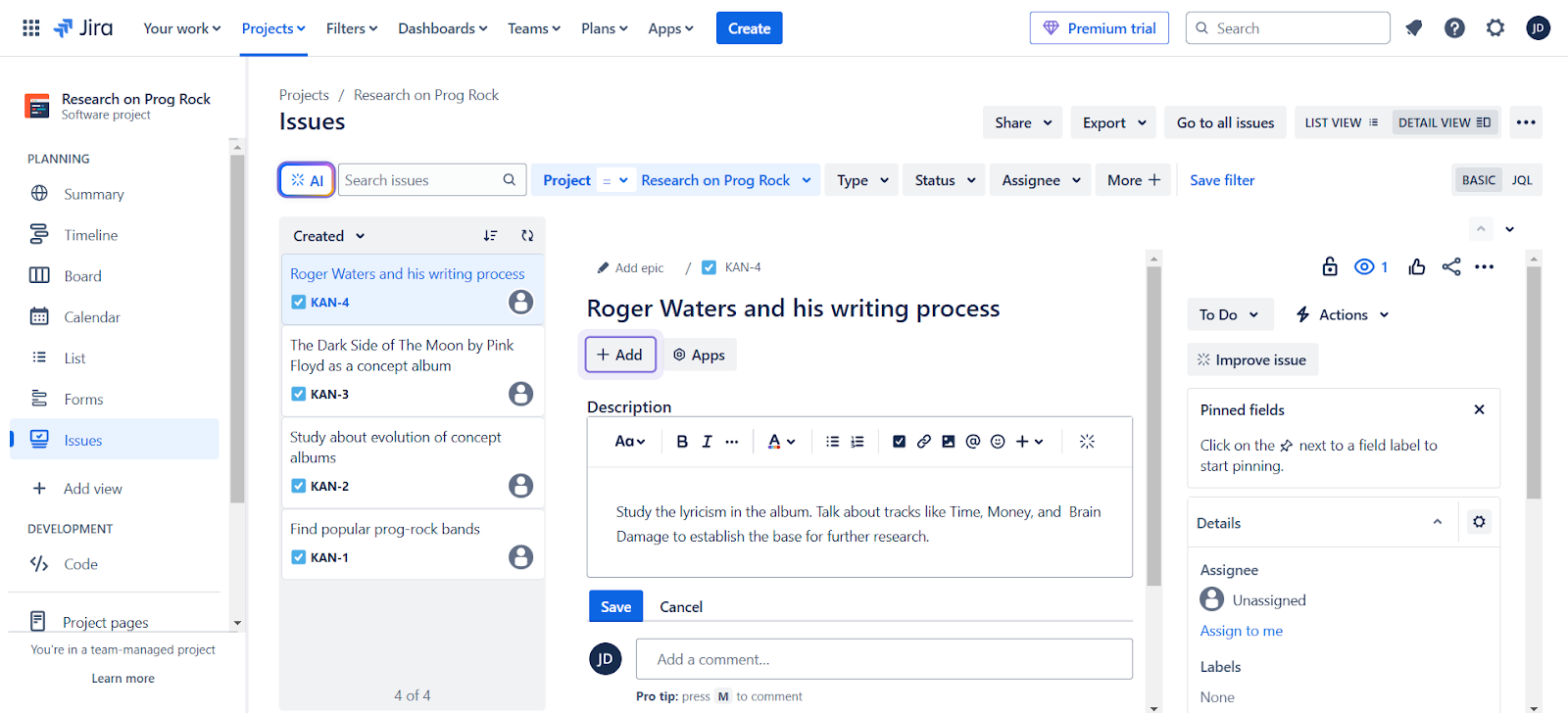
Task: Open the Actions dropdown
Action: tap(1343, 314)
